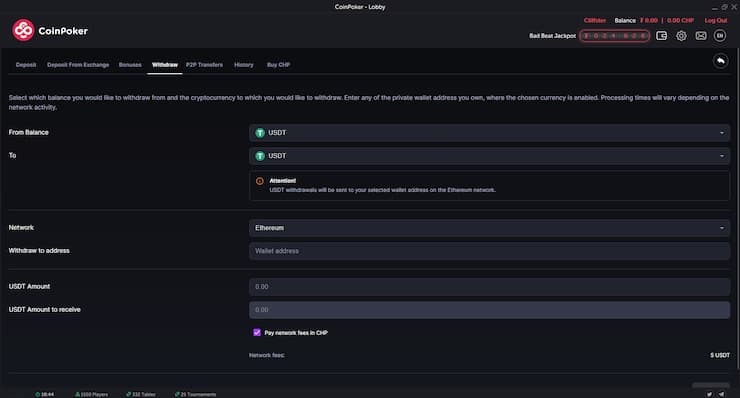Click the 5 USDT network fee value
Viewport: 740px width, 398px height.
point(720,355)
